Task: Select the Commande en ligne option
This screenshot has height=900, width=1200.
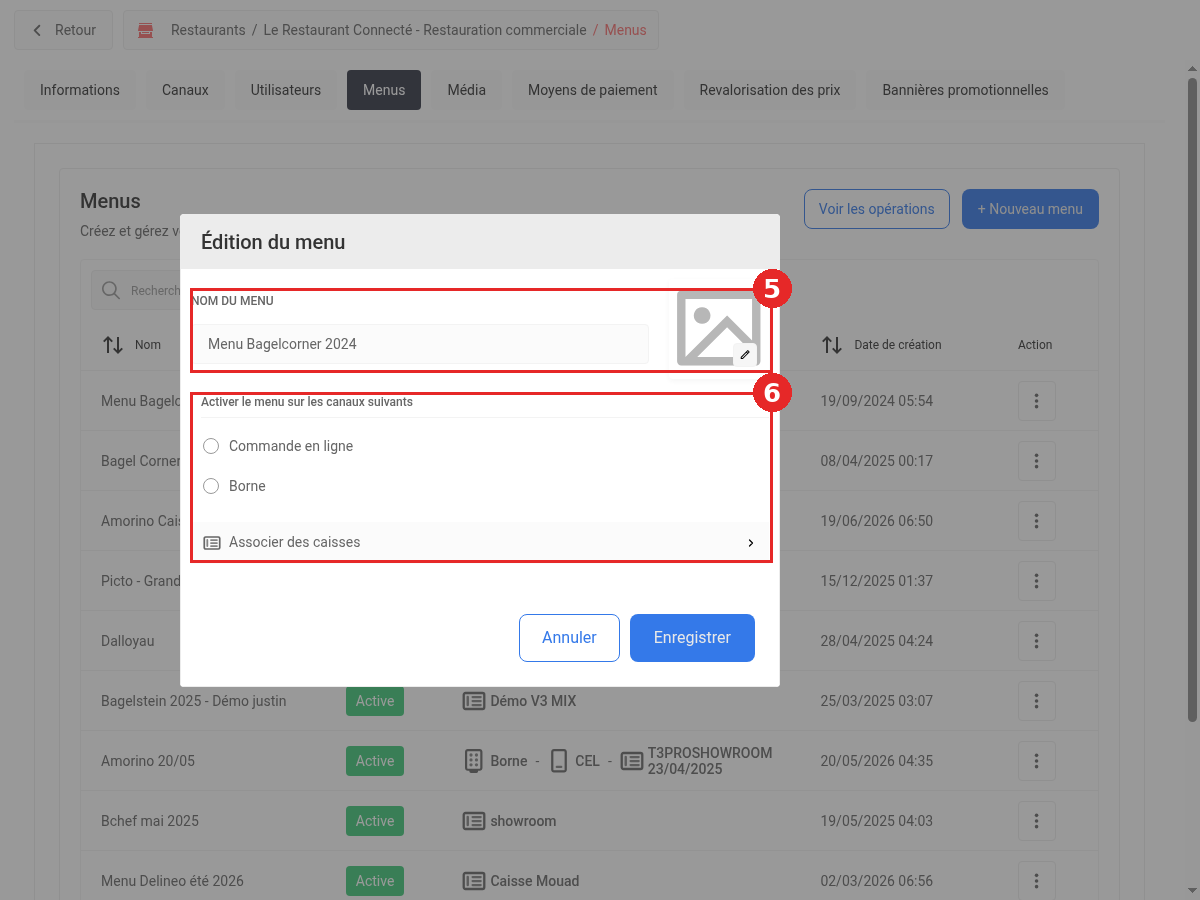Action: coord(211,446)
